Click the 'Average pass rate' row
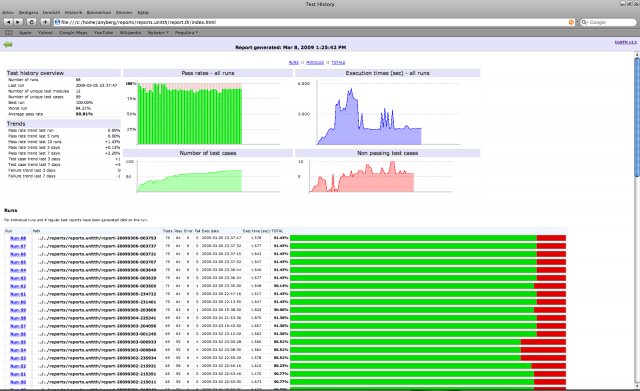Screen dimensions: 640x391 [x=63, y=114]
